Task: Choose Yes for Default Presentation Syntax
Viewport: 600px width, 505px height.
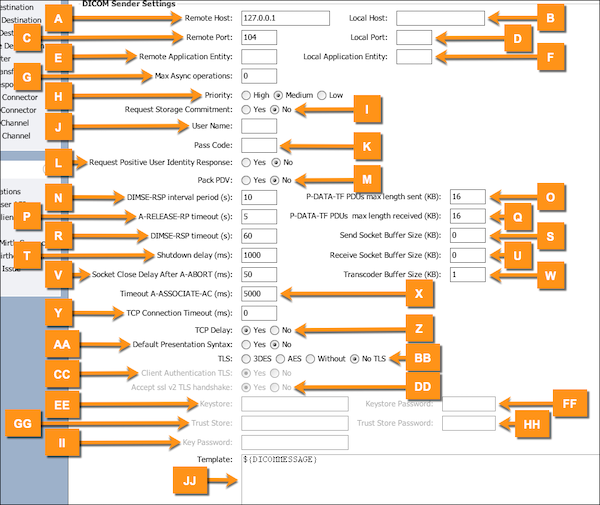Action: 247,344
